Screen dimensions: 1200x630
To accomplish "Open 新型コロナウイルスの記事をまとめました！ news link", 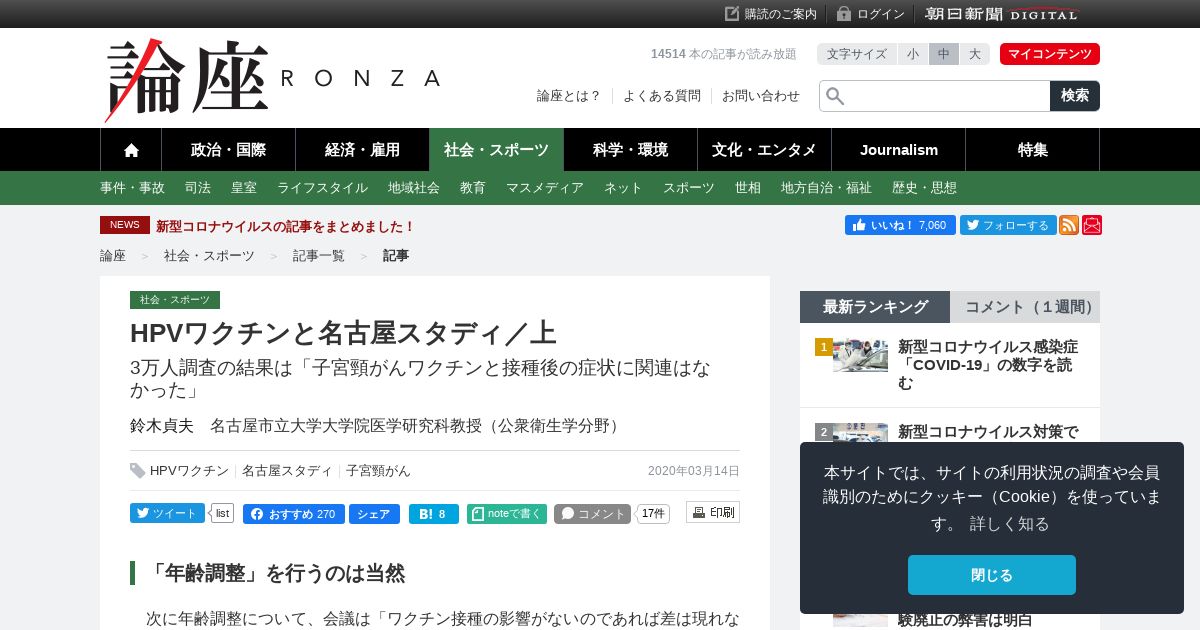I will coord(285,226).
